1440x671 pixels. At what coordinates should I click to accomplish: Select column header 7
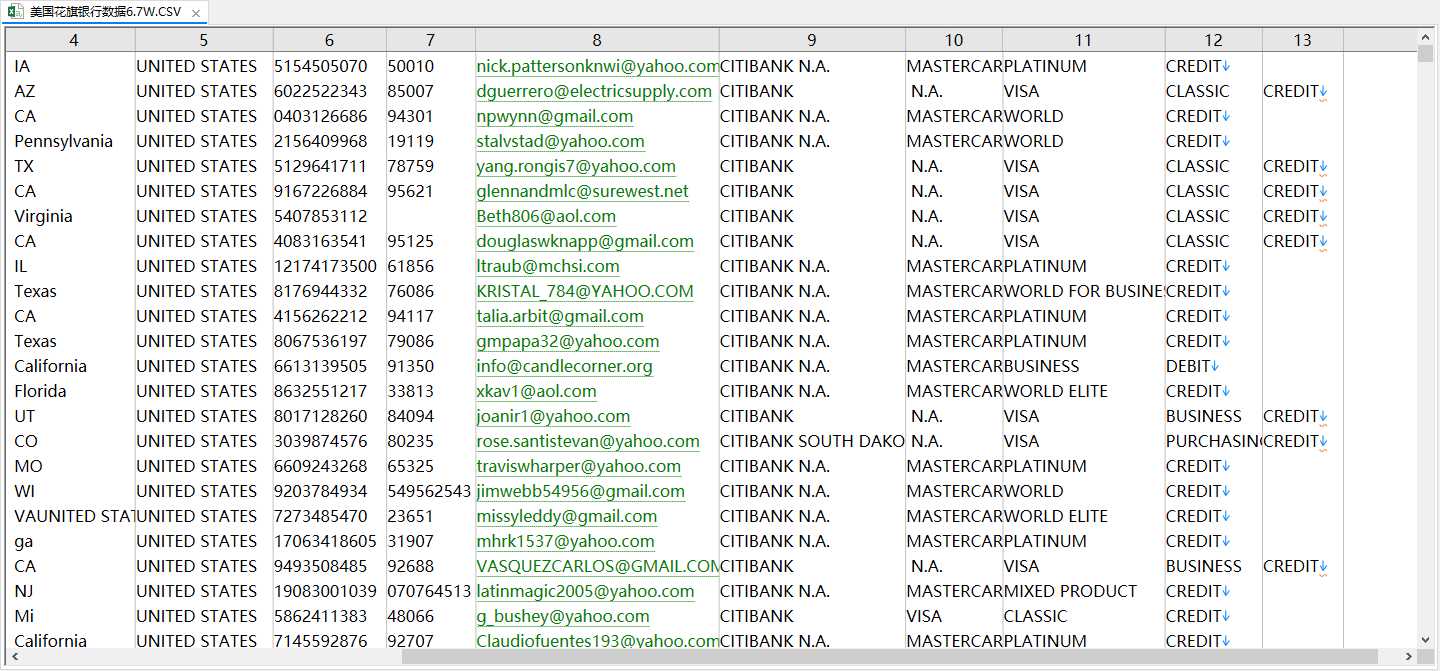[431, 40]
